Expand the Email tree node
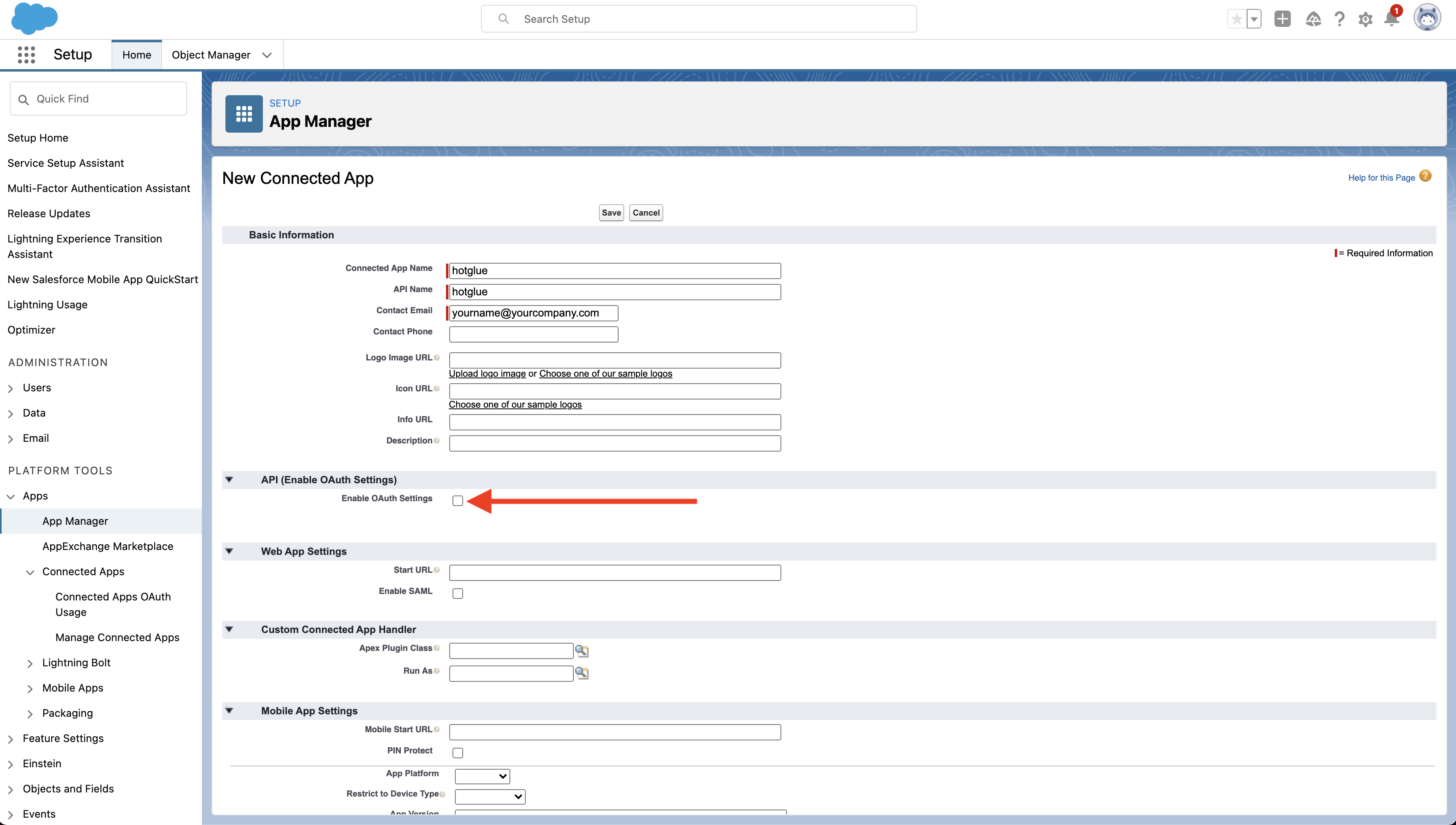 pos(10,439)
